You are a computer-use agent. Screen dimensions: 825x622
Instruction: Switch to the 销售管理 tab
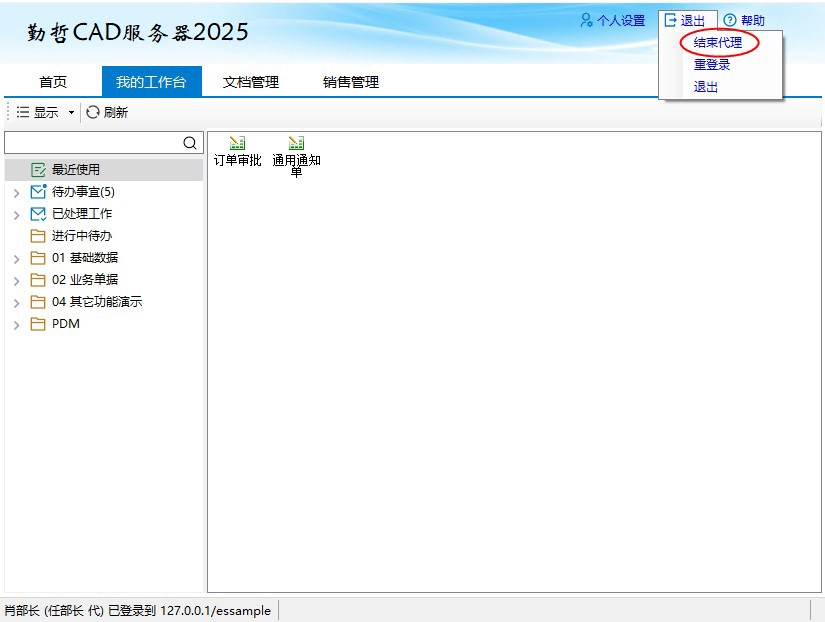coord(350,82)
